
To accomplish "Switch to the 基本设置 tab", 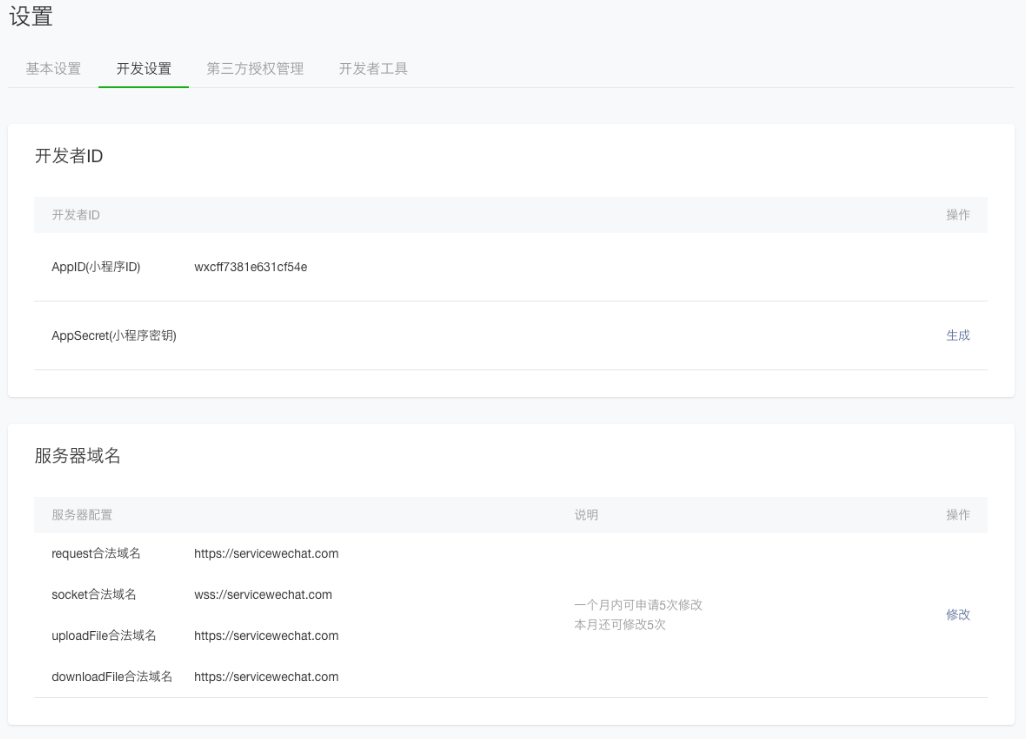I will [x=53, y=69].
